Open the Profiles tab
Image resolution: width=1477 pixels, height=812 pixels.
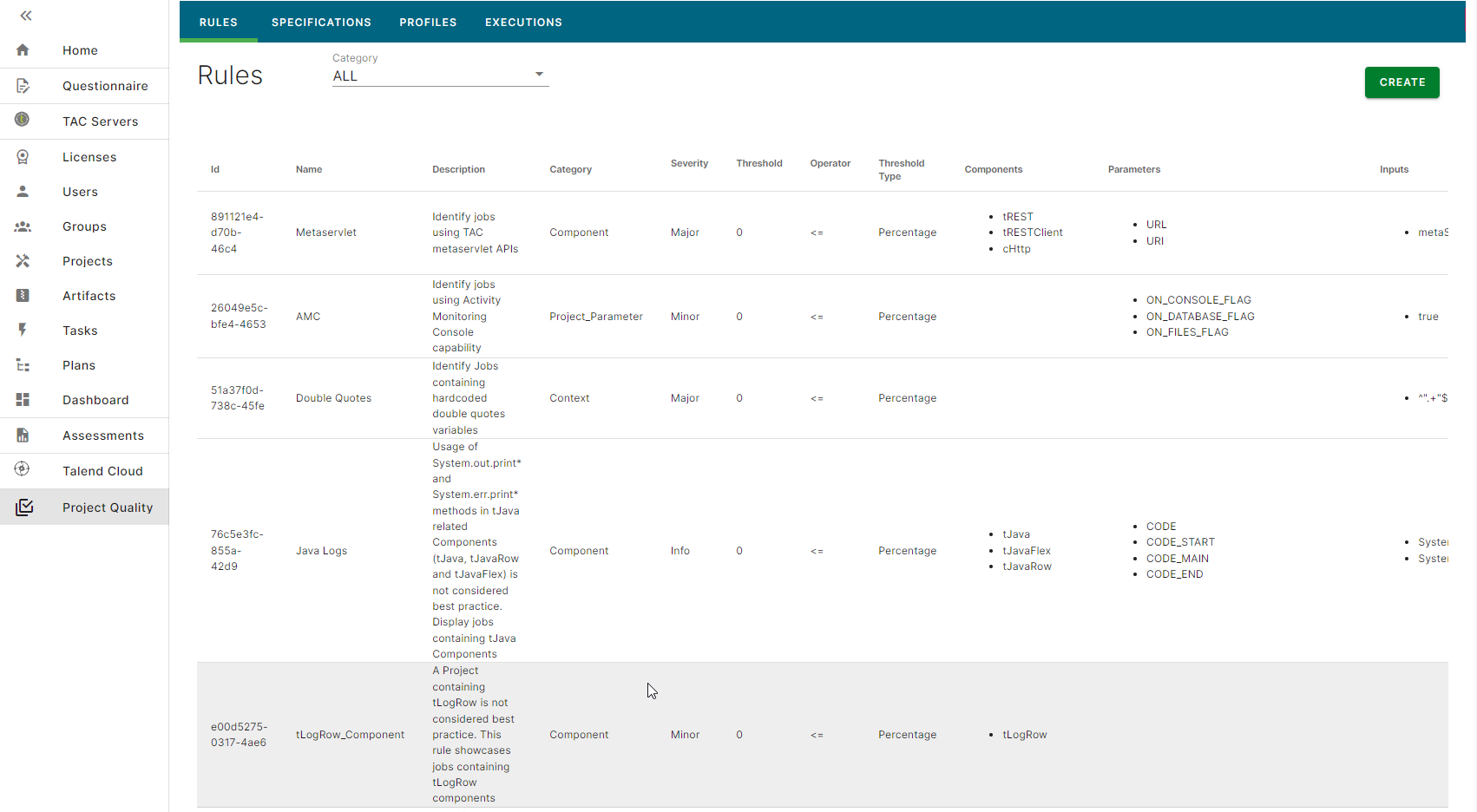click(428, 23)
